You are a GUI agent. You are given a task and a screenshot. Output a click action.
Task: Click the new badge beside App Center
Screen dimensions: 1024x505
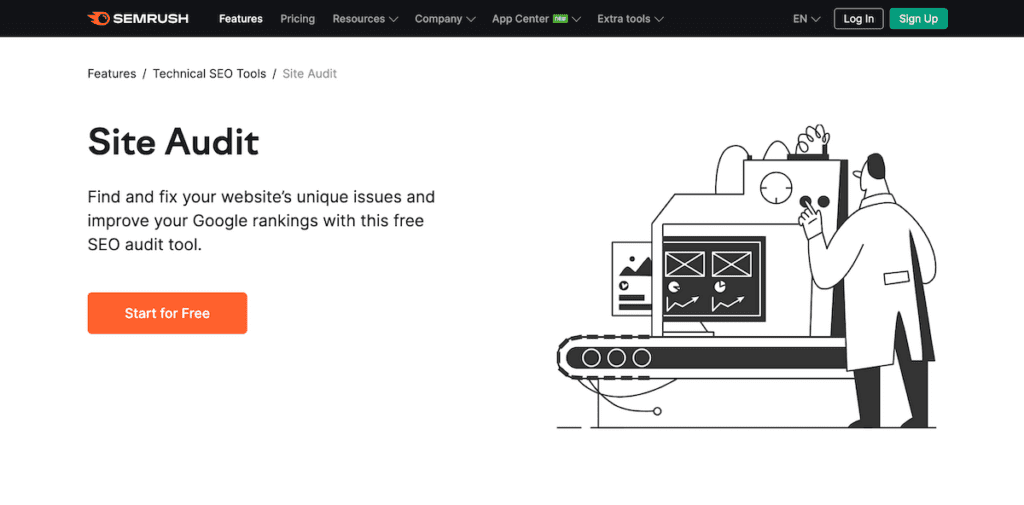click(560, 19)
